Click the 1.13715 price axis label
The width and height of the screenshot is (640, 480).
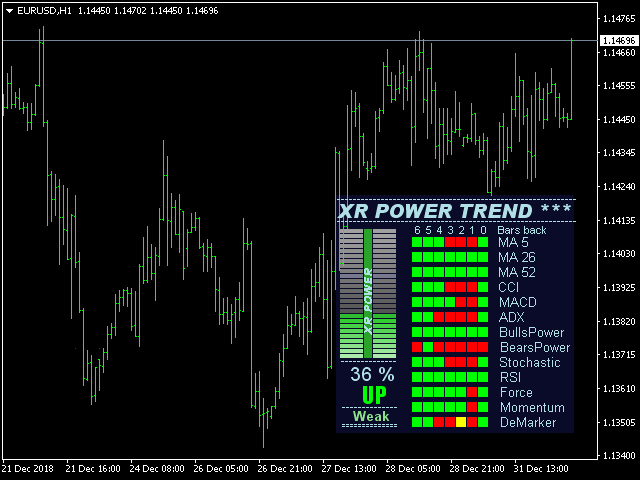point(619,355)
